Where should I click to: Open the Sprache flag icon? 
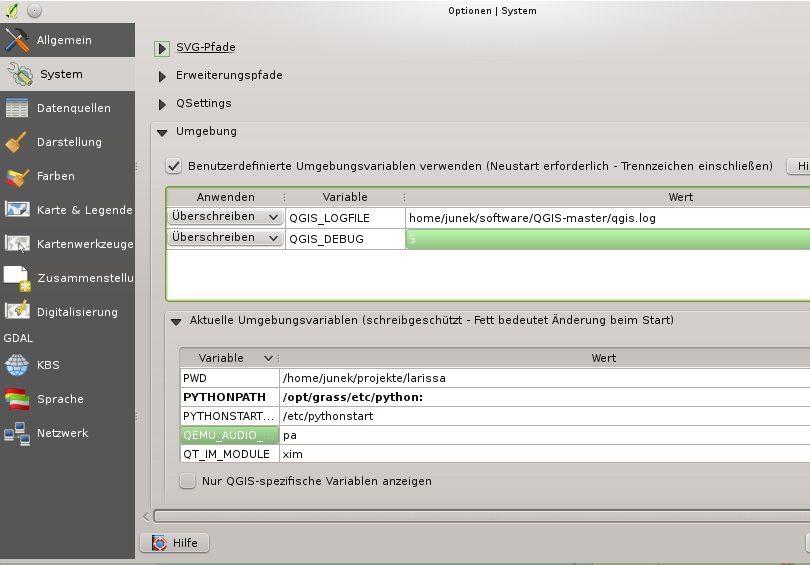click(x=17, y=399)
